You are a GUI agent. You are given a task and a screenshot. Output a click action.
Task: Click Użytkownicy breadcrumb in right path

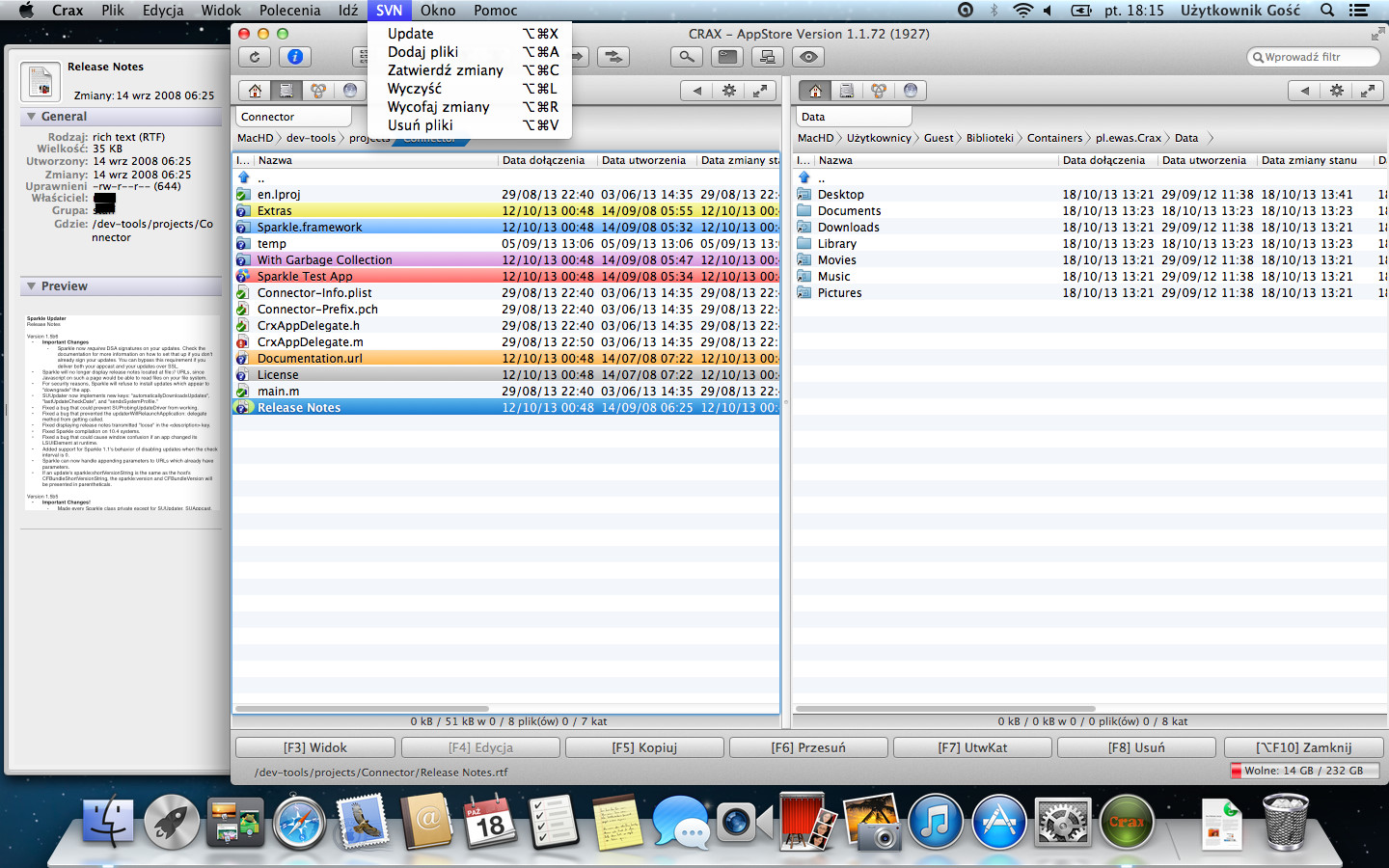tap(879, 138)
